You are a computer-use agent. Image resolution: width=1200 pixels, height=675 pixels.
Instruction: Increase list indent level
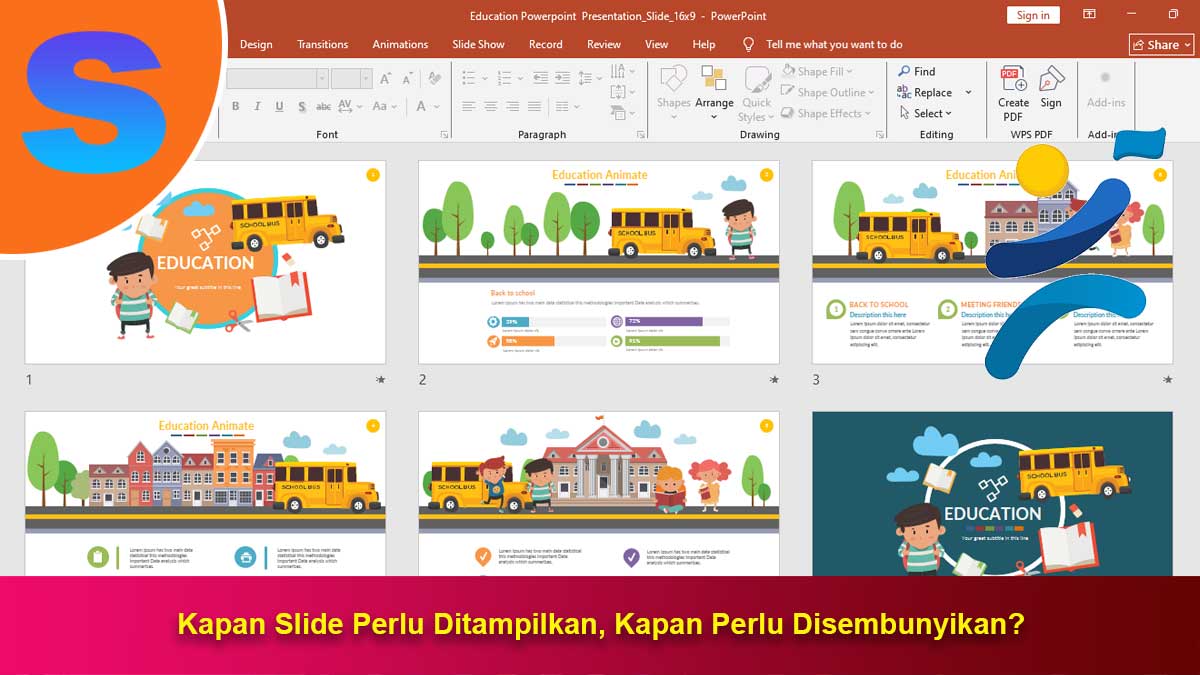pos(563,77)
